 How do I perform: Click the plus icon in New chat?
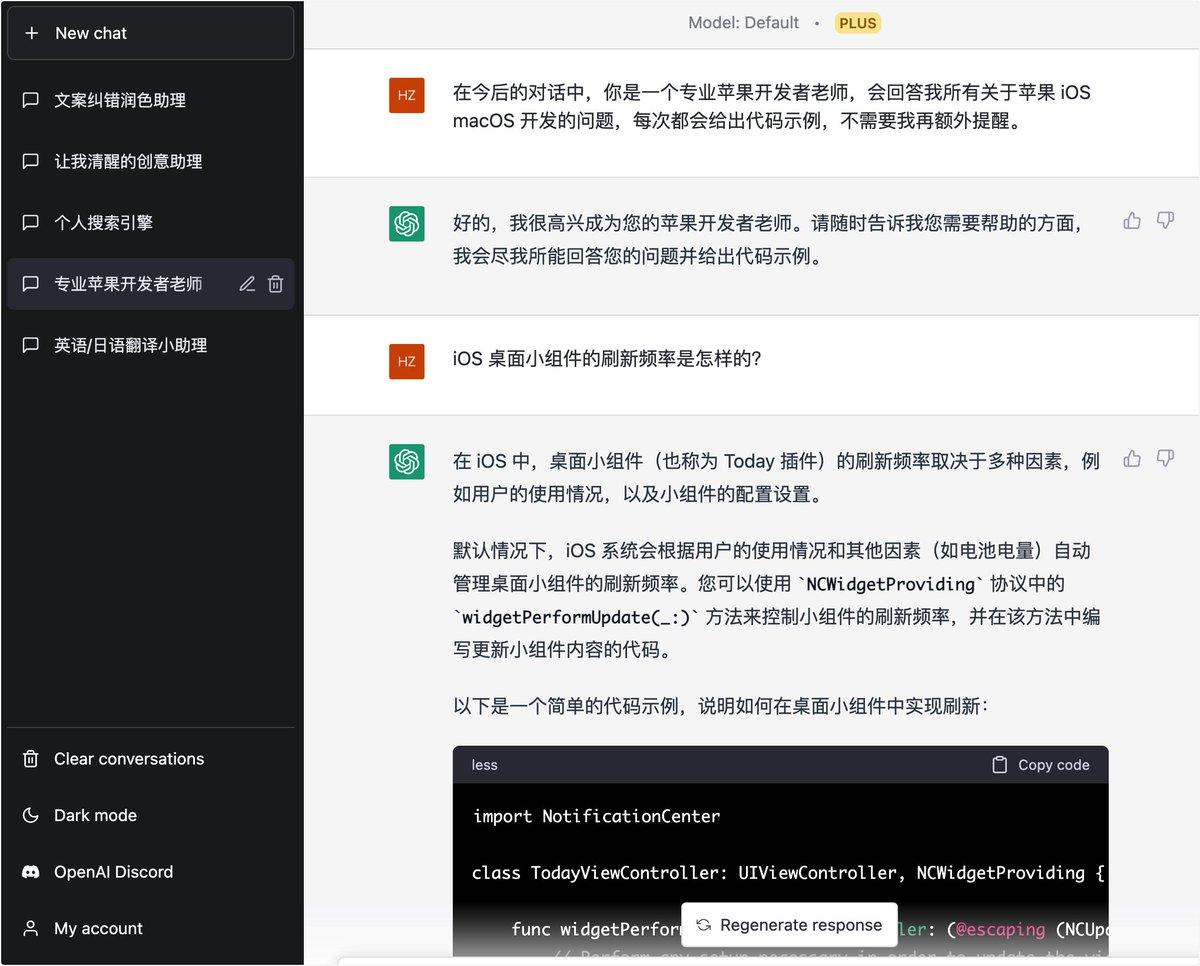(32, 33)
